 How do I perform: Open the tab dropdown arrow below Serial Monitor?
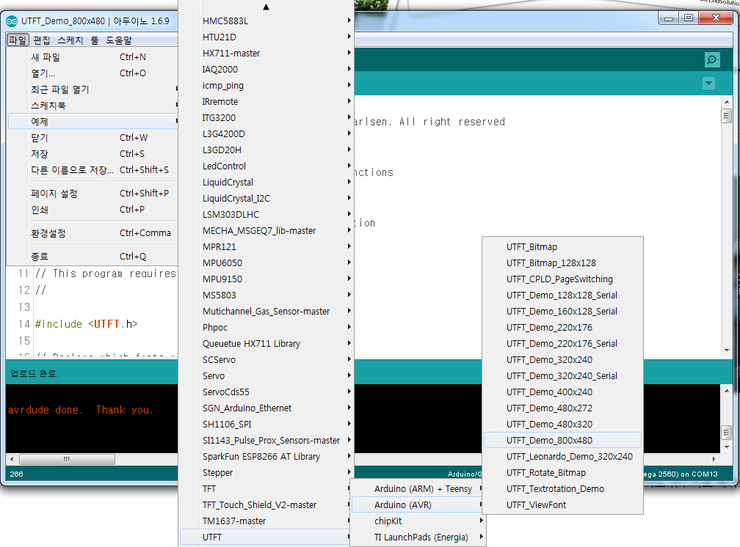click(708, 84)
